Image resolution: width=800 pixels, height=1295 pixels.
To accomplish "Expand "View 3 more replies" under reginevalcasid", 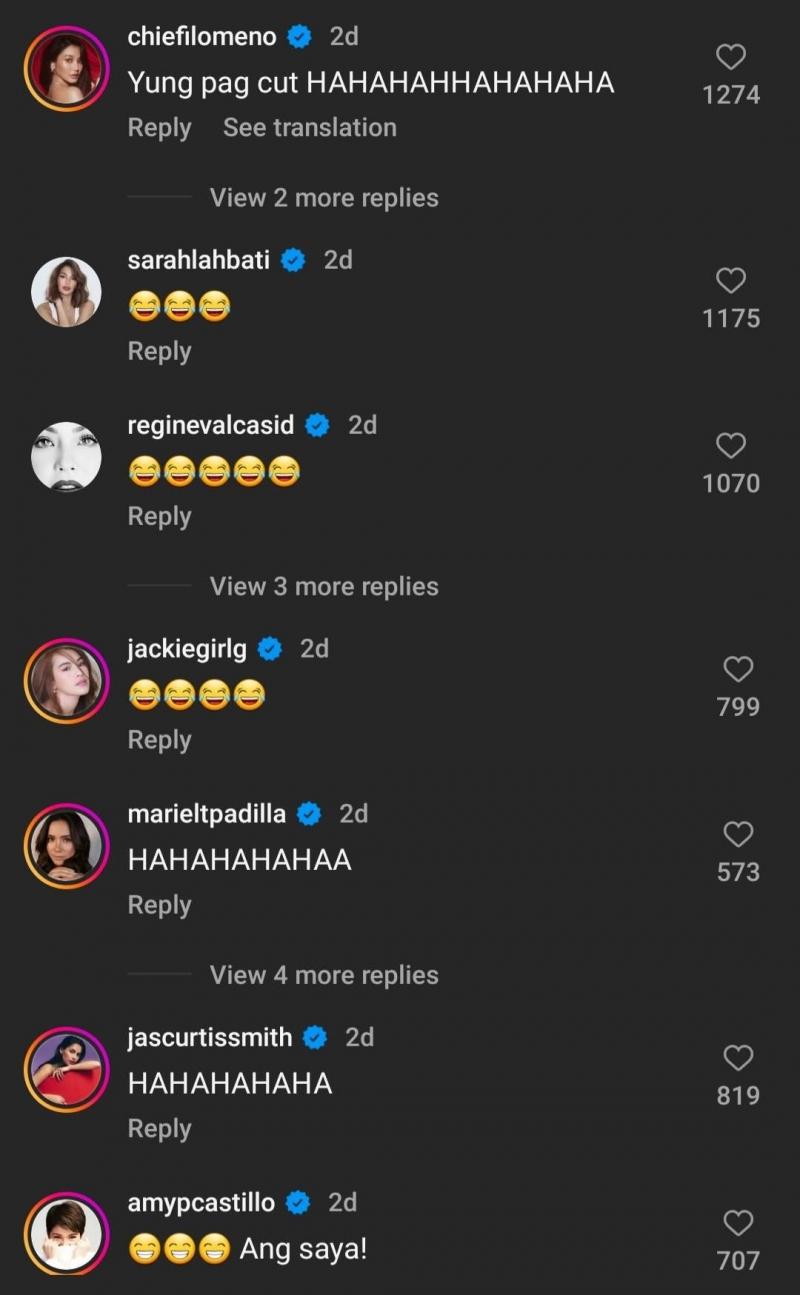I will click(x=324, y=587).
